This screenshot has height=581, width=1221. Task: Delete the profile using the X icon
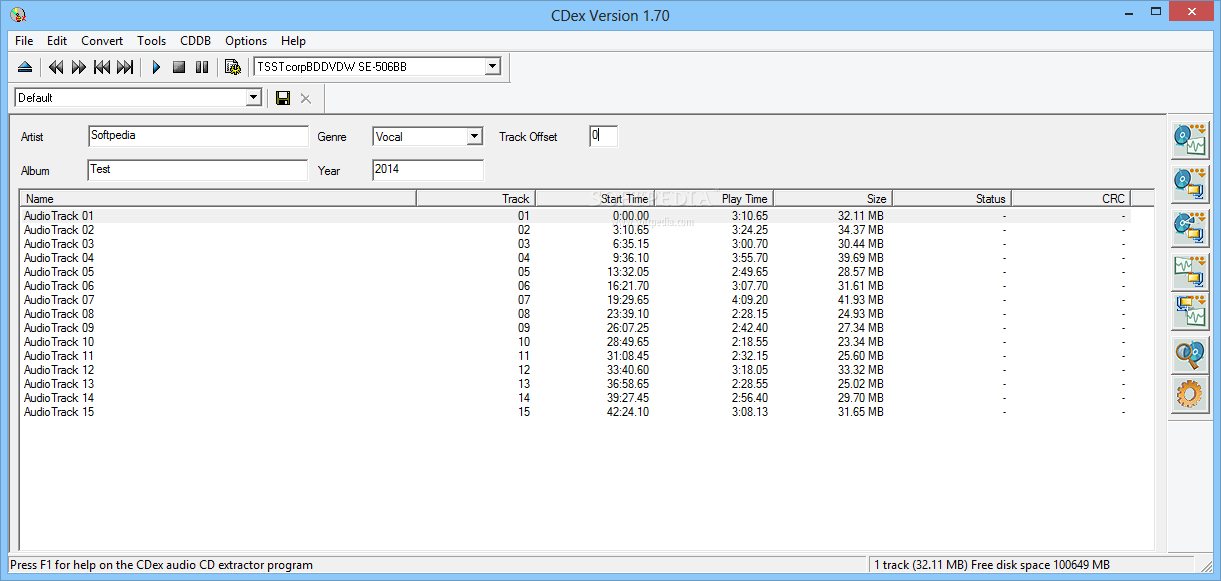[x=306, y=98]
